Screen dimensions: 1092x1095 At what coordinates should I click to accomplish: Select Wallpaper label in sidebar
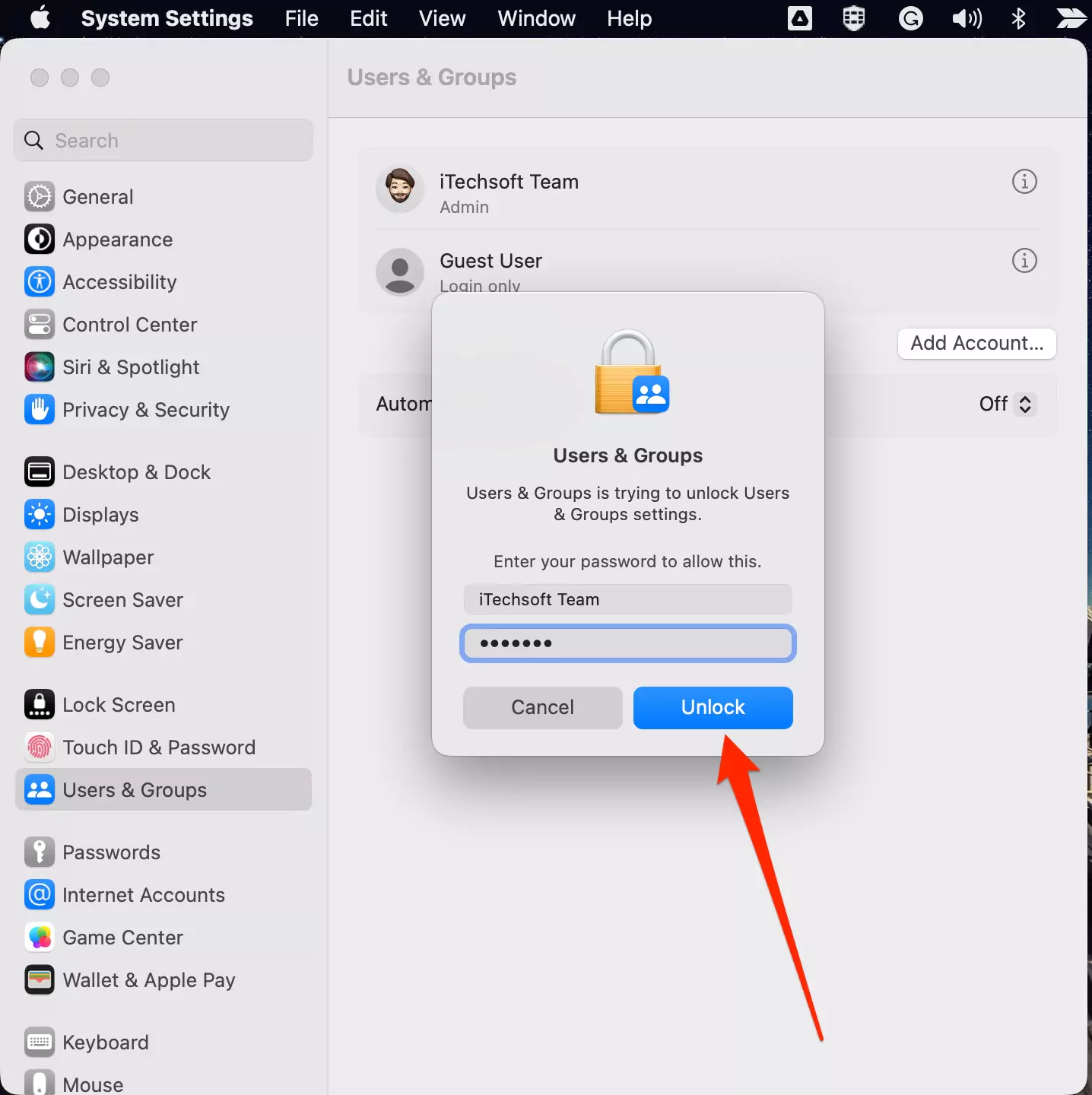pyautogui.click(x=108, y=557)
